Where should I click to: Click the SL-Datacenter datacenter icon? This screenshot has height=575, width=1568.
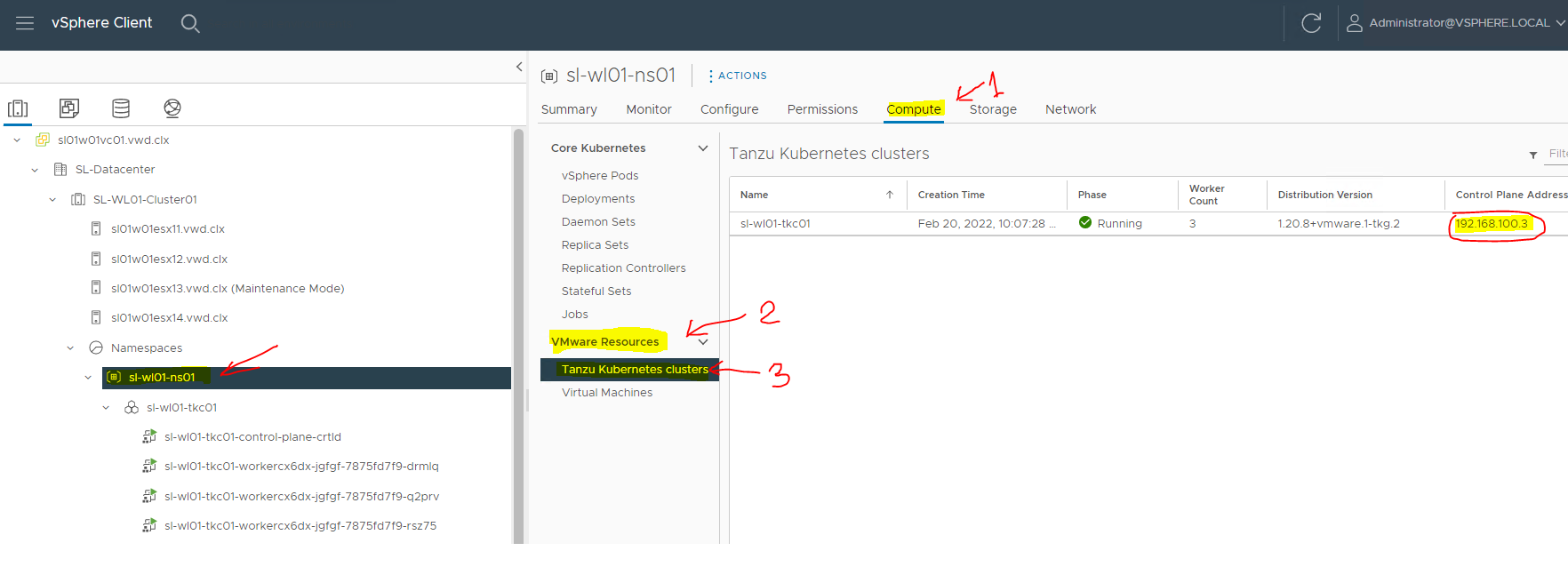(60, 170)
